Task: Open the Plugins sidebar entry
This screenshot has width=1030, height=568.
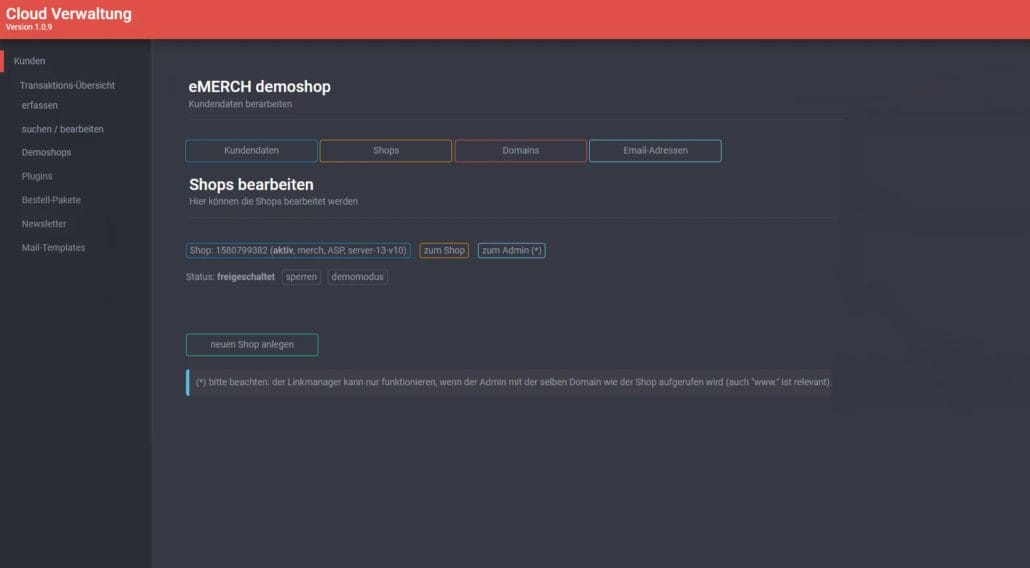Action: pos(37,176)
